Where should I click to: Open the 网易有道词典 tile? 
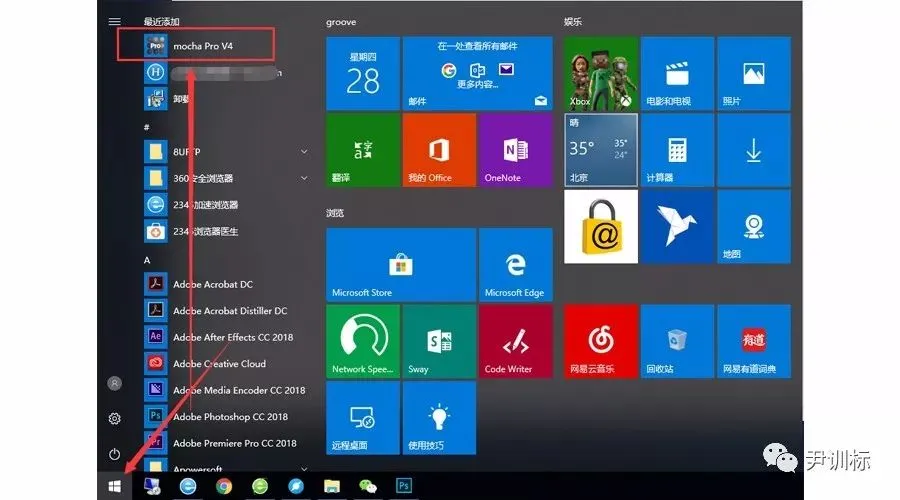click(x=754, y=341)
